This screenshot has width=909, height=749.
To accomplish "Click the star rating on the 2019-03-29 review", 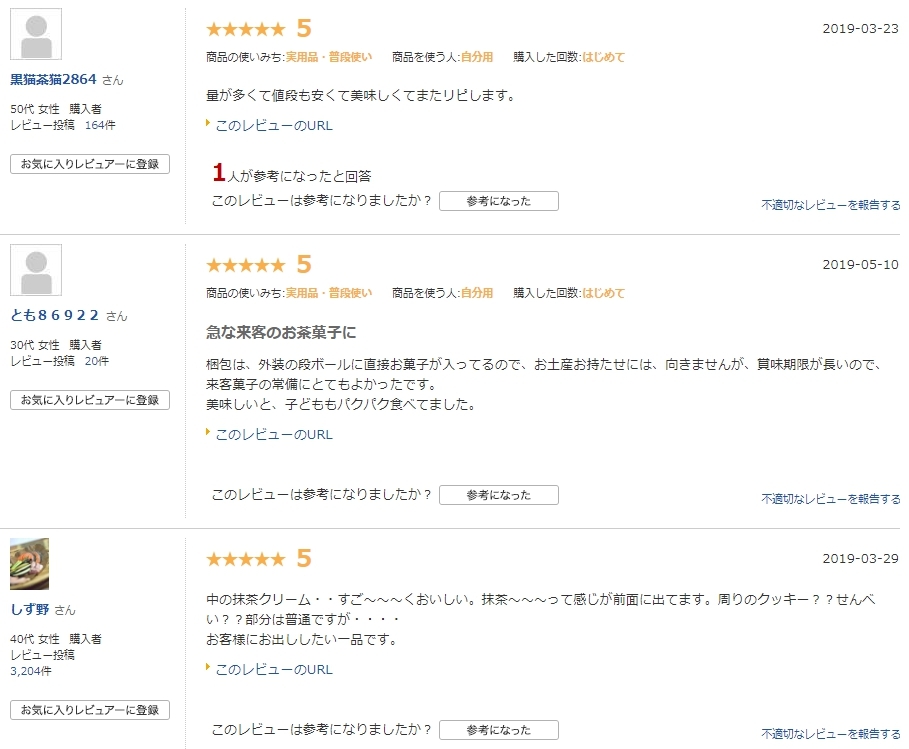I will [246, 559].
